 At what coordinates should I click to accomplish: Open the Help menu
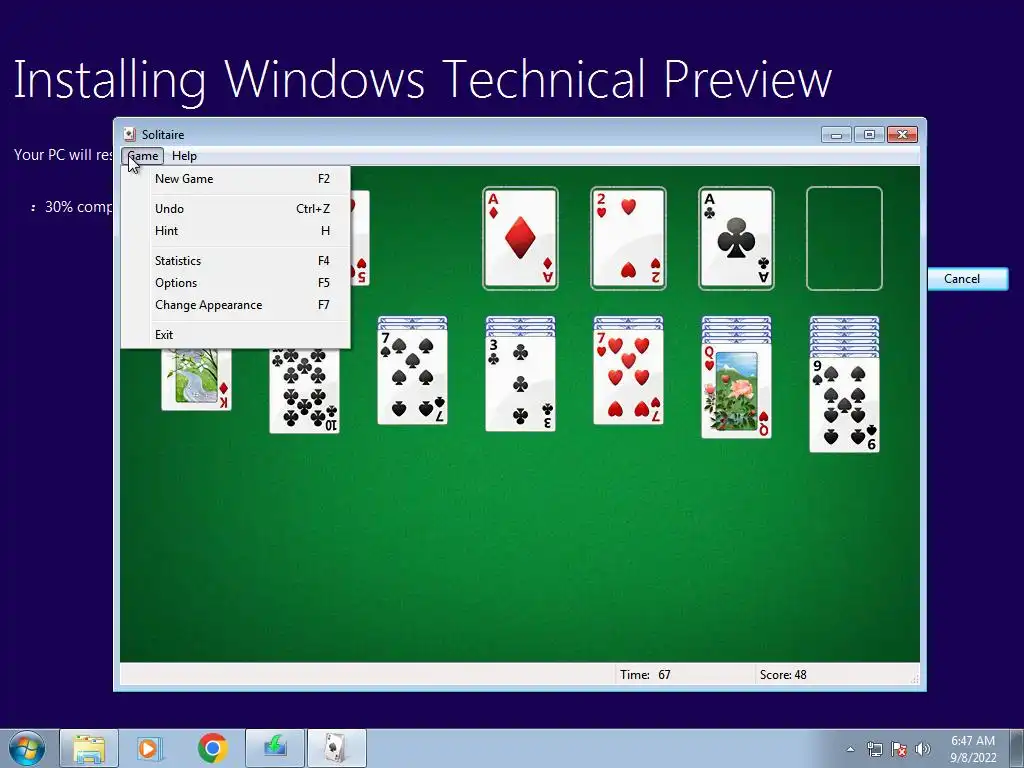click(x=184, y=156)
